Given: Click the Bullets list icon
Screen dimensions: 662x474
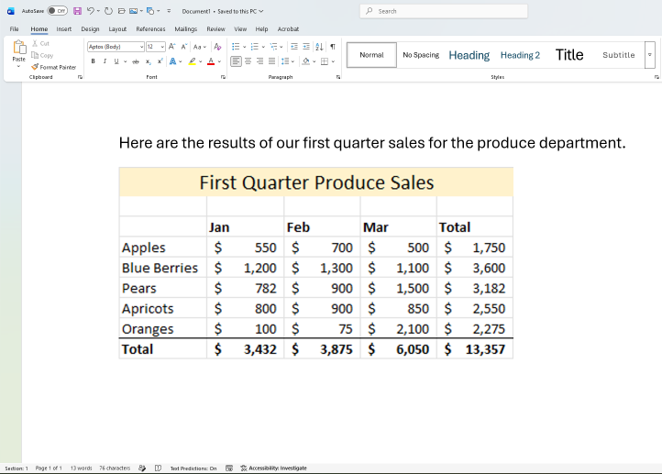Looking at the screenshot, I should (236, 46).
